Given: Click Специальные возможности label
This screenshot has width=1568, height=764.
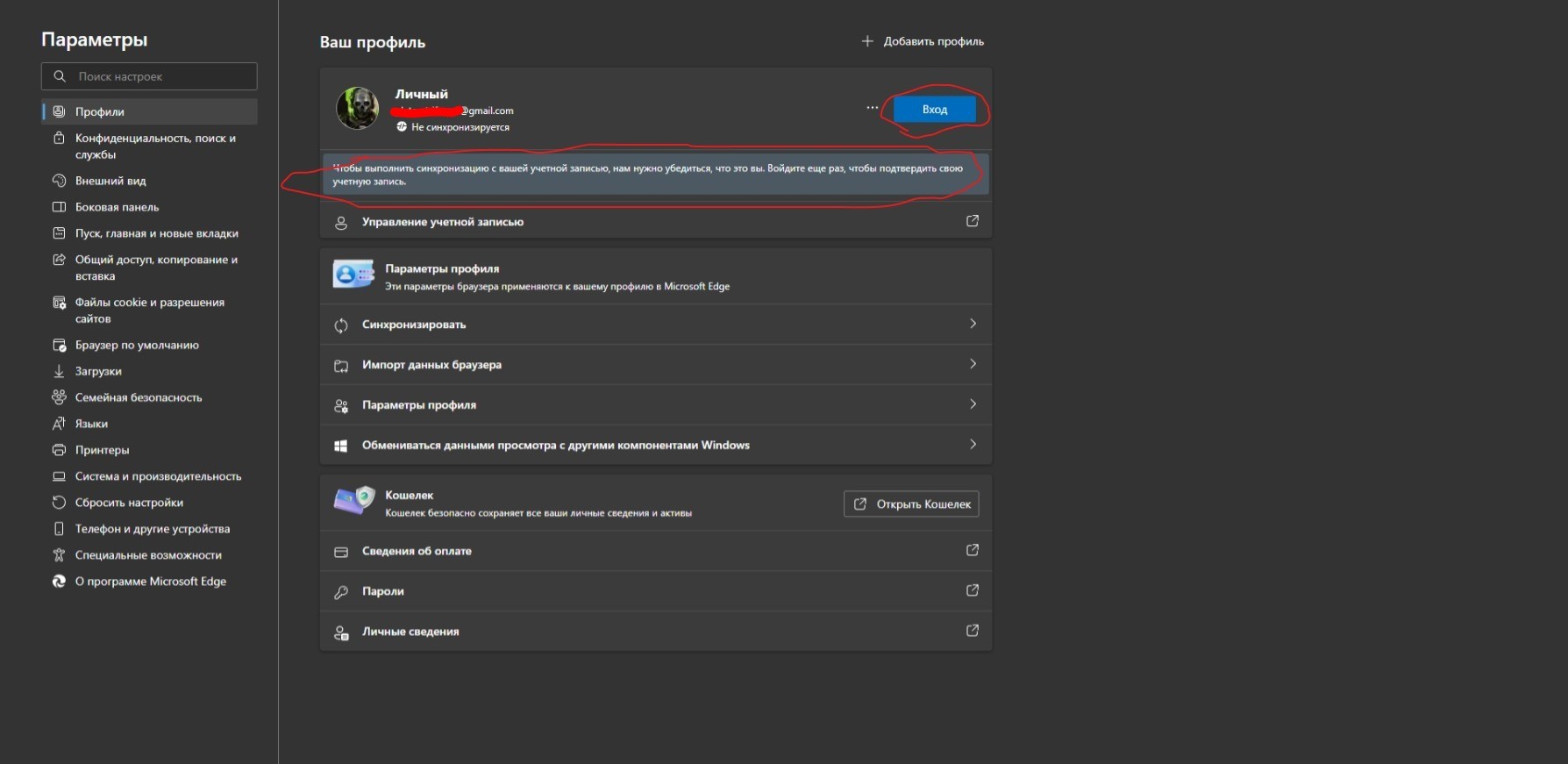Looking at the screenshot, I should pos(148,555).
